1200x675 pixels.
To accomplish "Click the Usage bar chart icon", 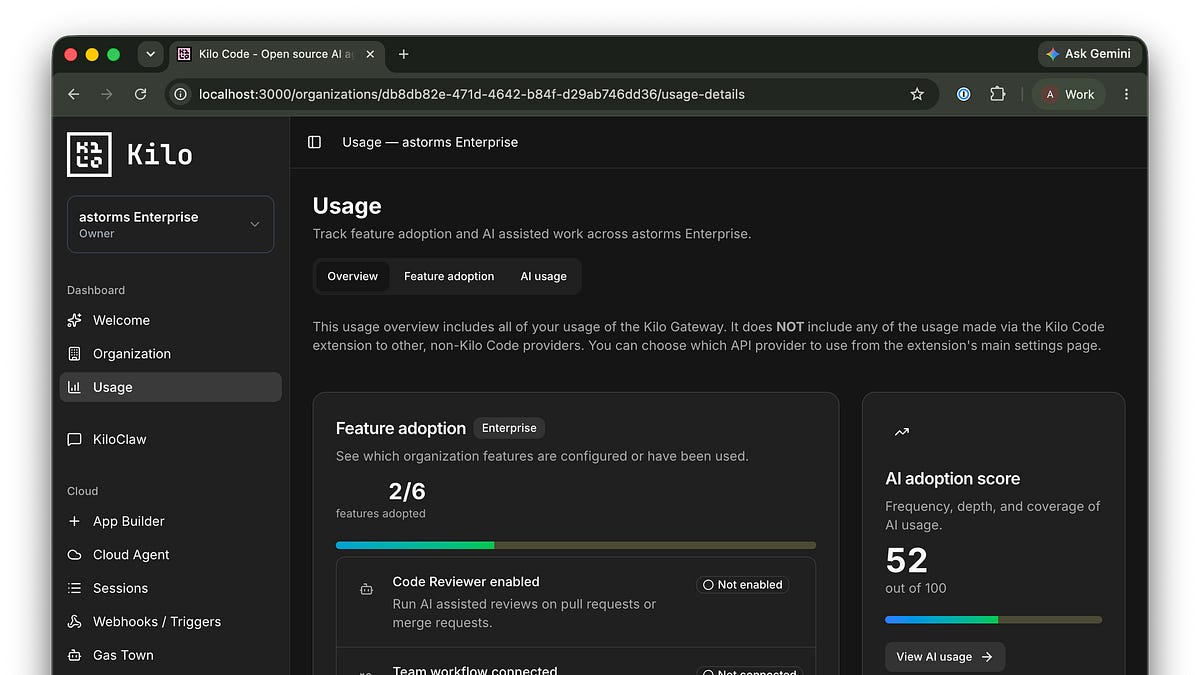I will [x=74, y=387].
